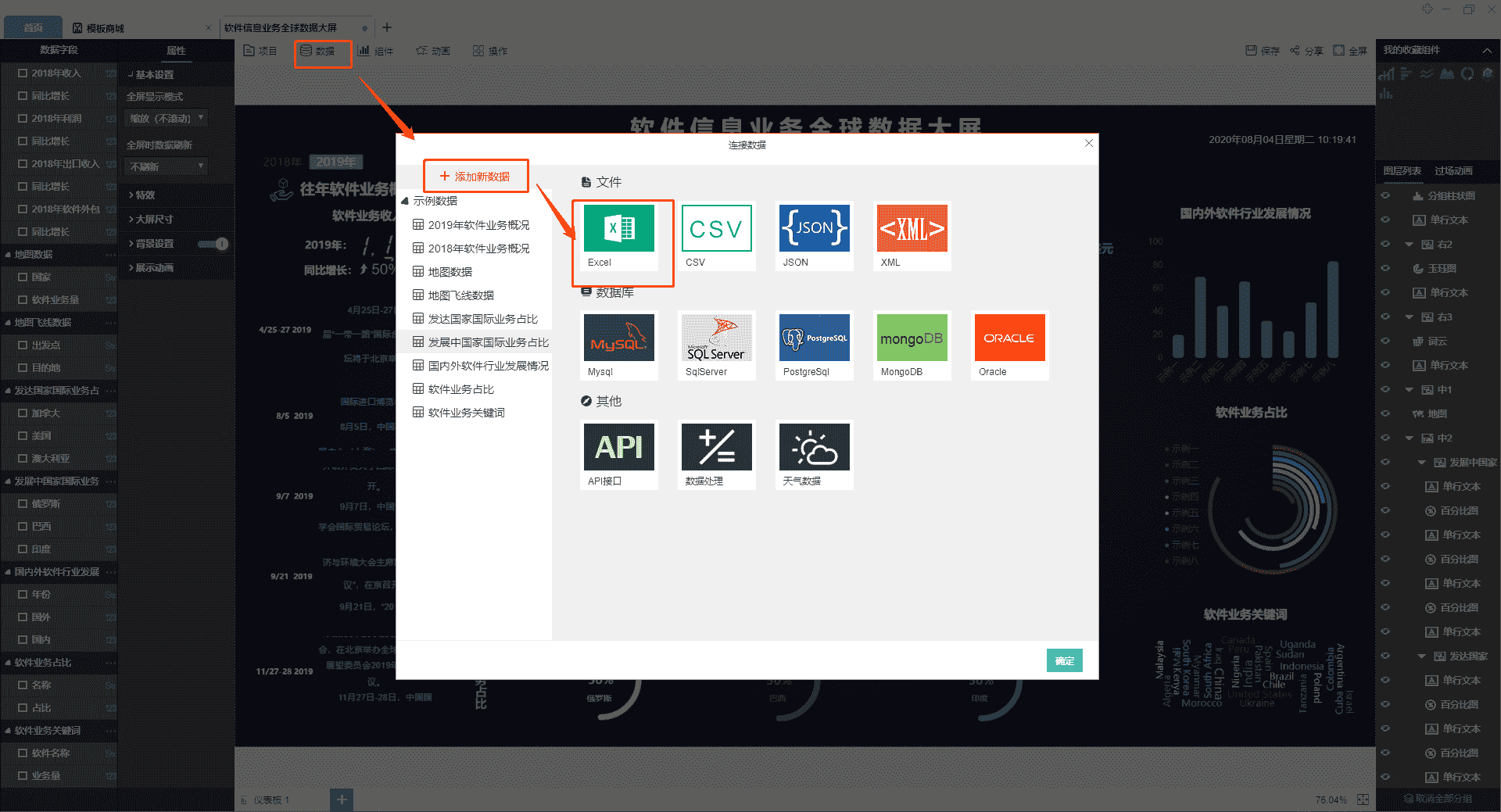Choose the JSON file data source
Image resolution: width=1501 pixels, height=812 pixels.
tap(814, 236)
